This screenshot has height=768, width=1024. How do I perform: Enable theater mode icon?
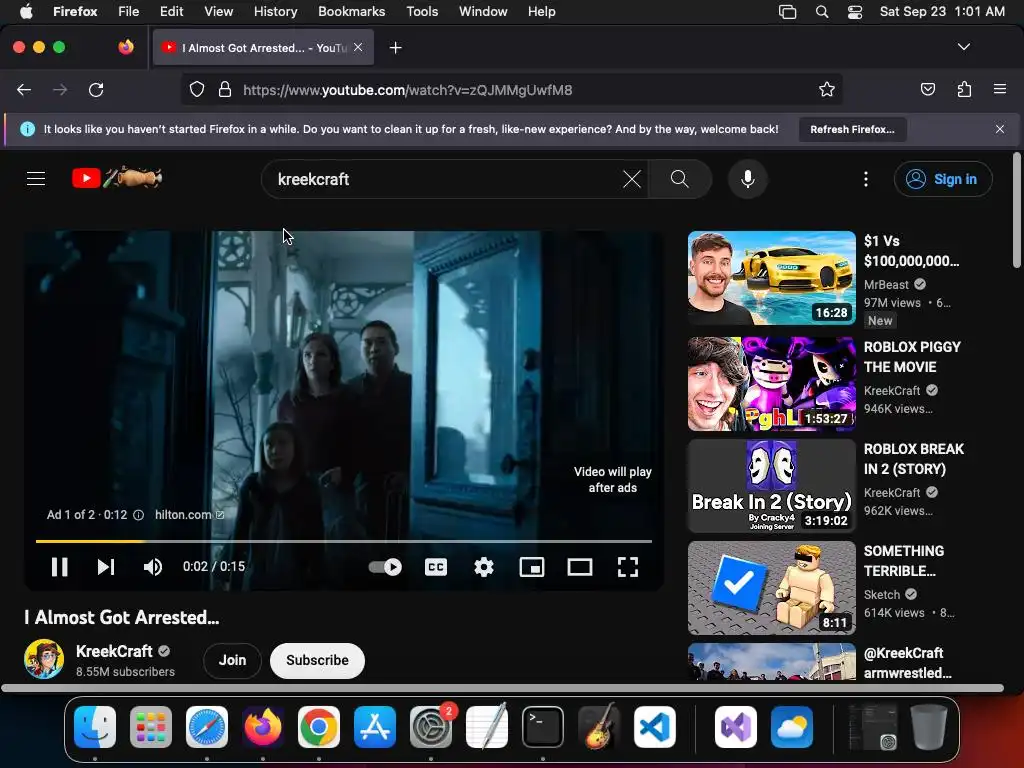tap(580, 567)
